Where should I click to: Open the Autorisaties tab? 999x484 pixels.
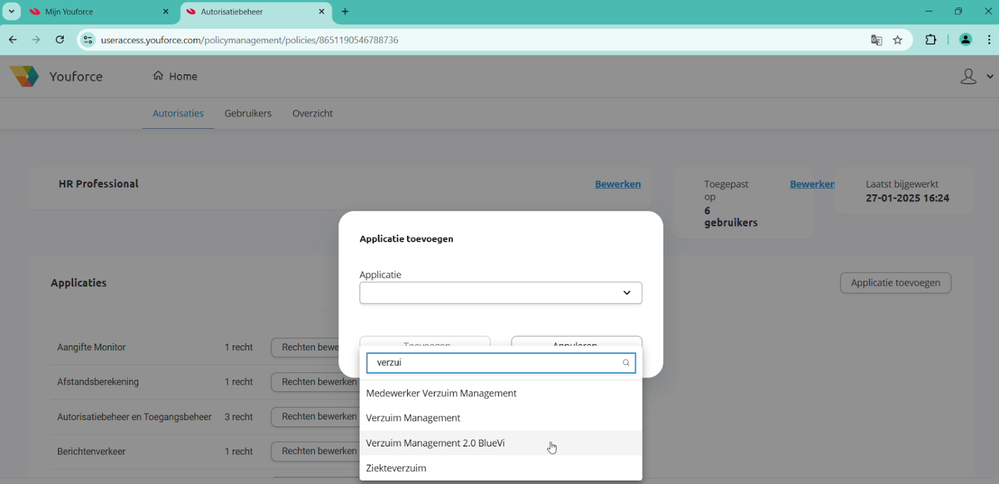178,113
